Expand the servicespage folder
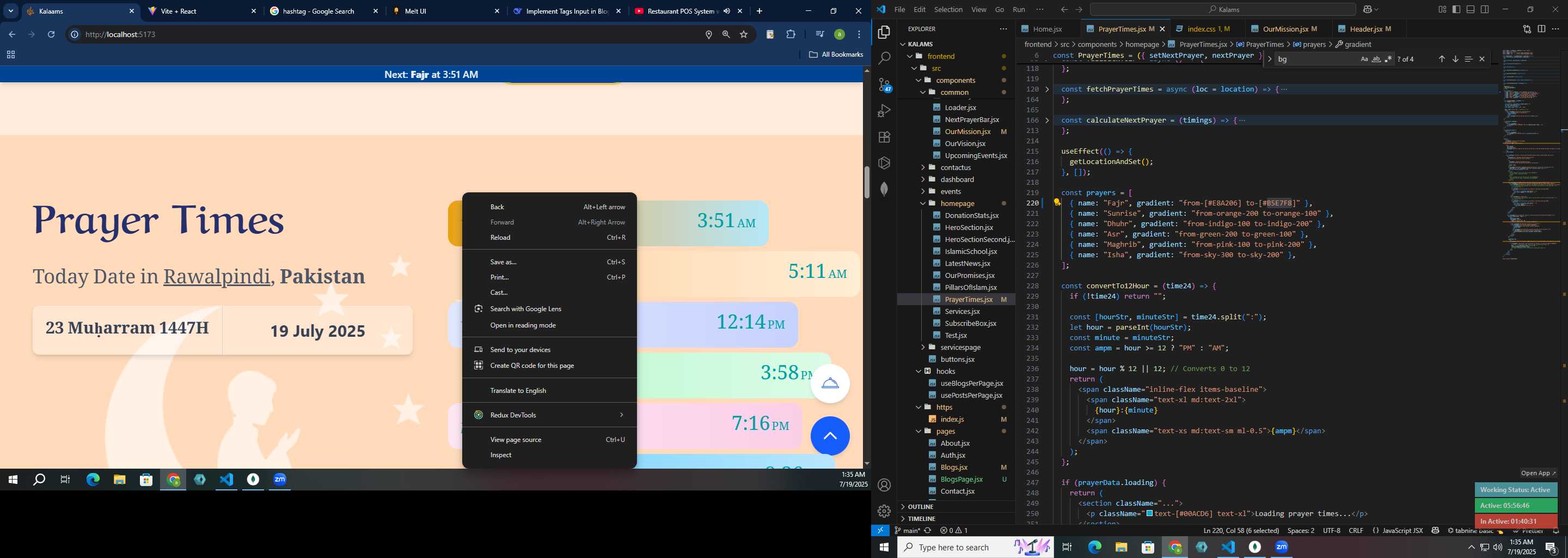This screenshot has width=1568, height=558. pos(960,347)
